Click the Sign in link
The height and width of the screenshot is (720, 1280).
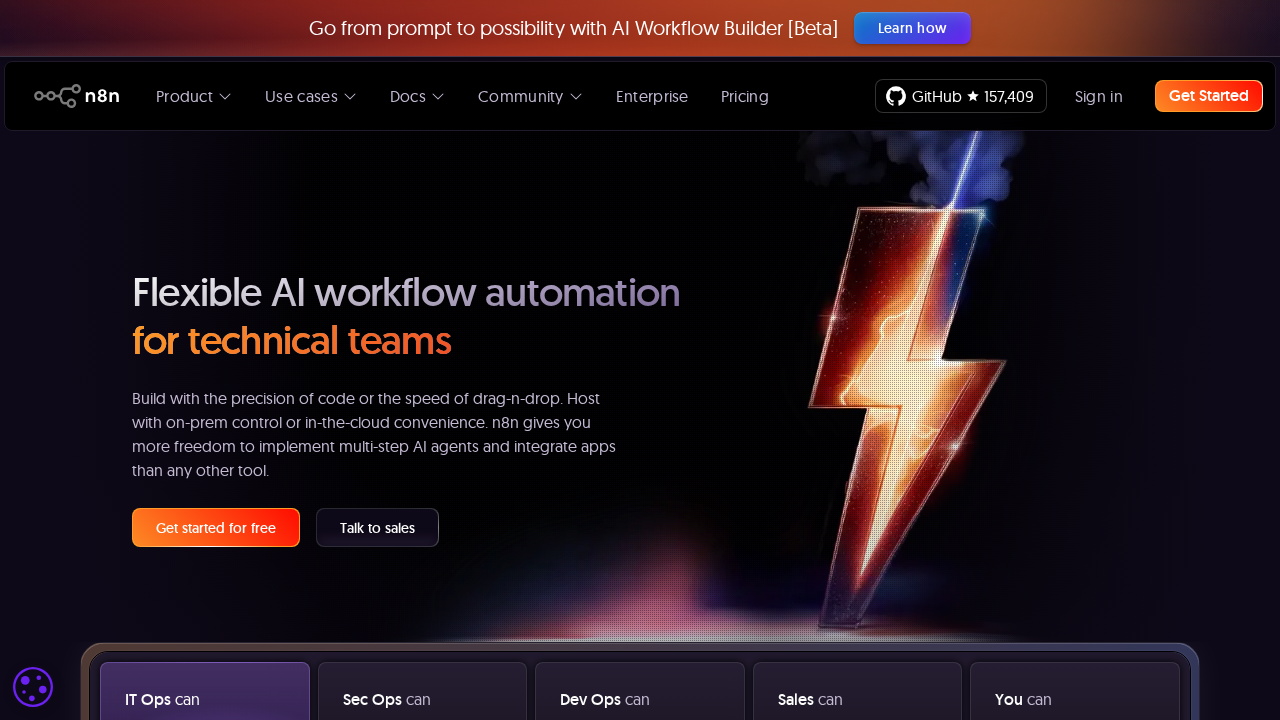(1098, 96)
